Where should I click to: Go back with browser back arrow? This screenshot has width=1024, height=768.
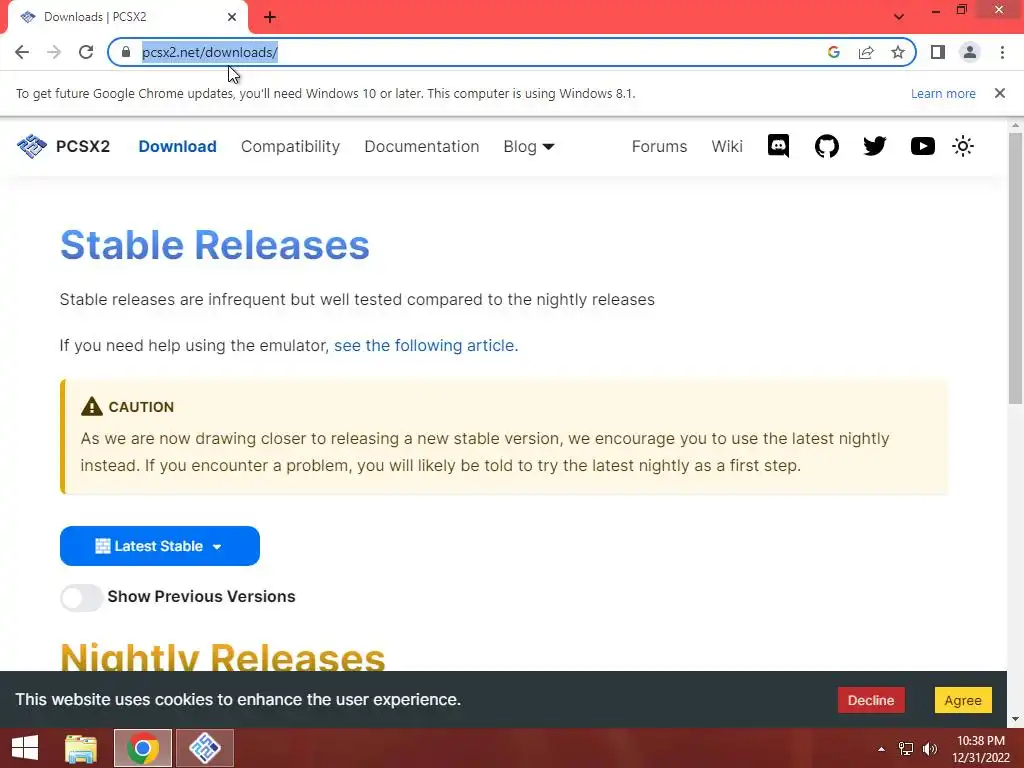click(22, 52)
